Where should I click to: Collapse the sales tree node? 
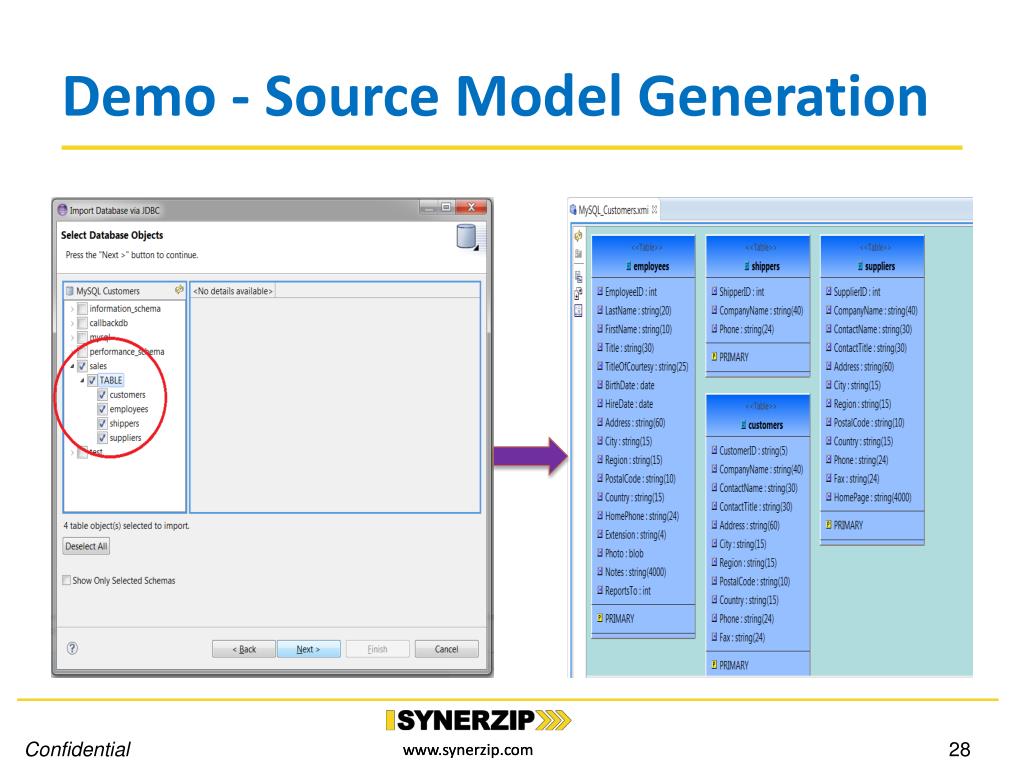point(72,366)
